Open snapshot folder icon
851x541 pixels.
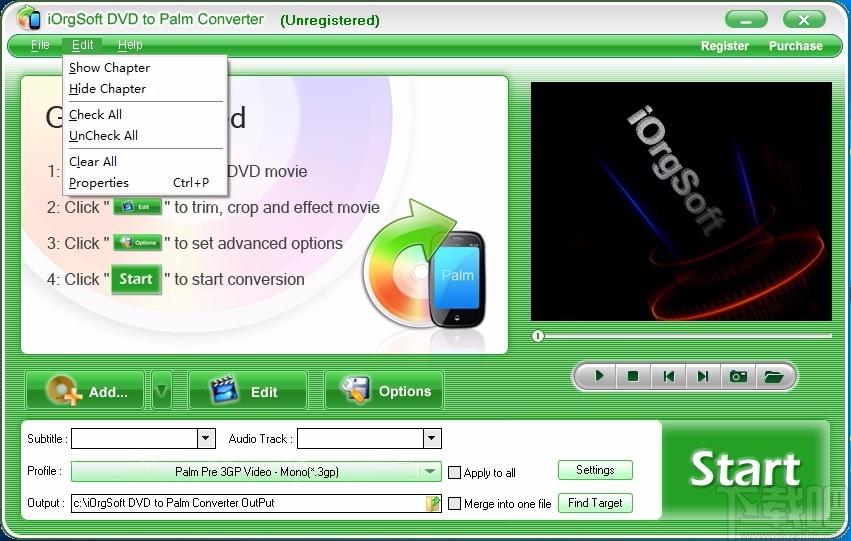pyautogui.click(x=773, y=375)
